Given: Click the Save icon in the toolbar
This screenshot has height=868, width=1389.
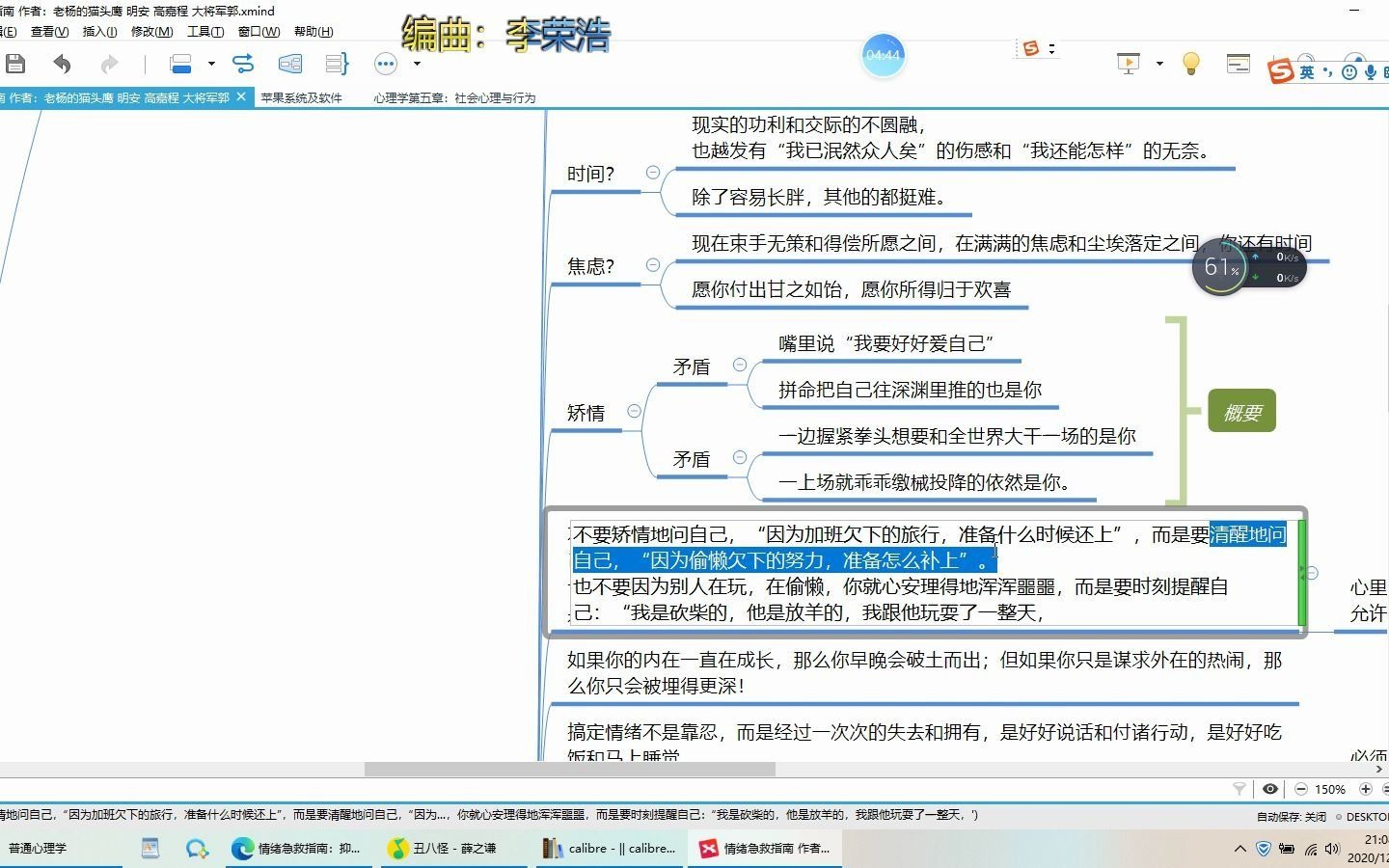Looking at the screenshot, I should coord(14,64).
